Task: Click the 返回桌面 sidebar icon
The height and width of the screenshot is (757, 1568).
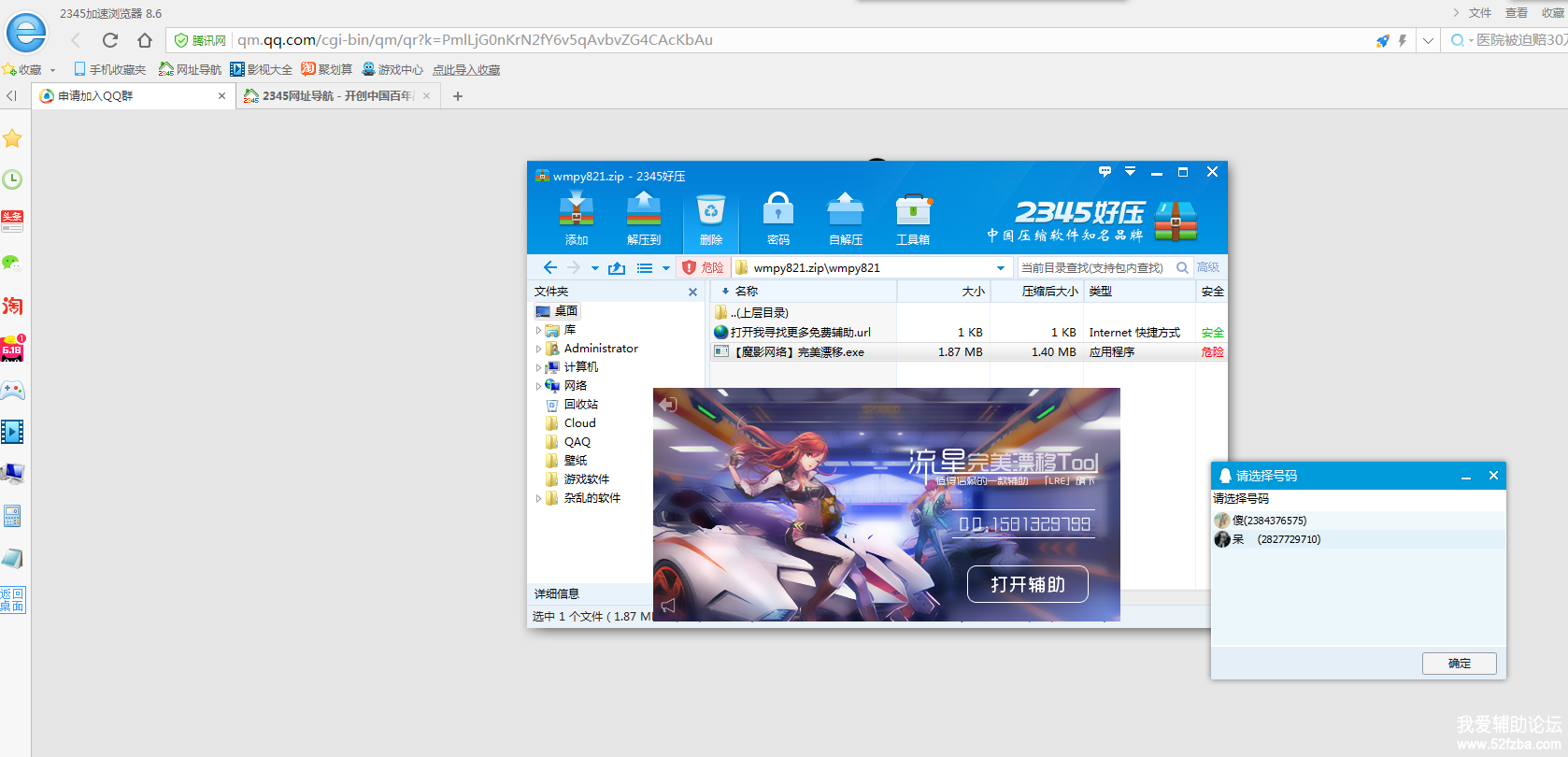Action: [13, 600]
